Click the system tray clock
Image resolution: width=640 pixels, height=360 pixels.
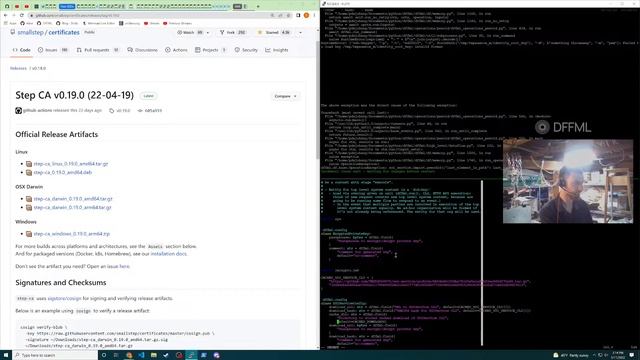coord(618,355)
